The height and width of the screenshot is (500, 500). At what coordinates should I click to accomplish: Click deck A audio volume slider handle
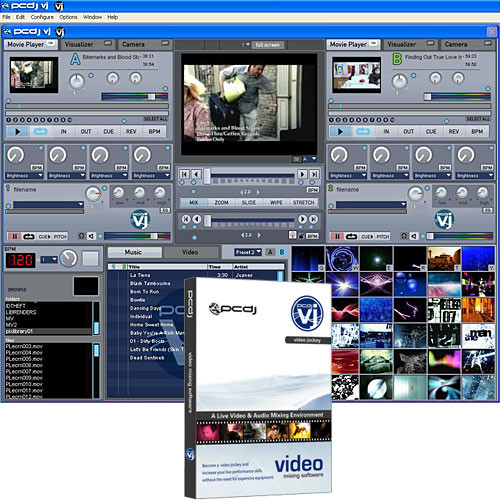click(x=154, y=236)
